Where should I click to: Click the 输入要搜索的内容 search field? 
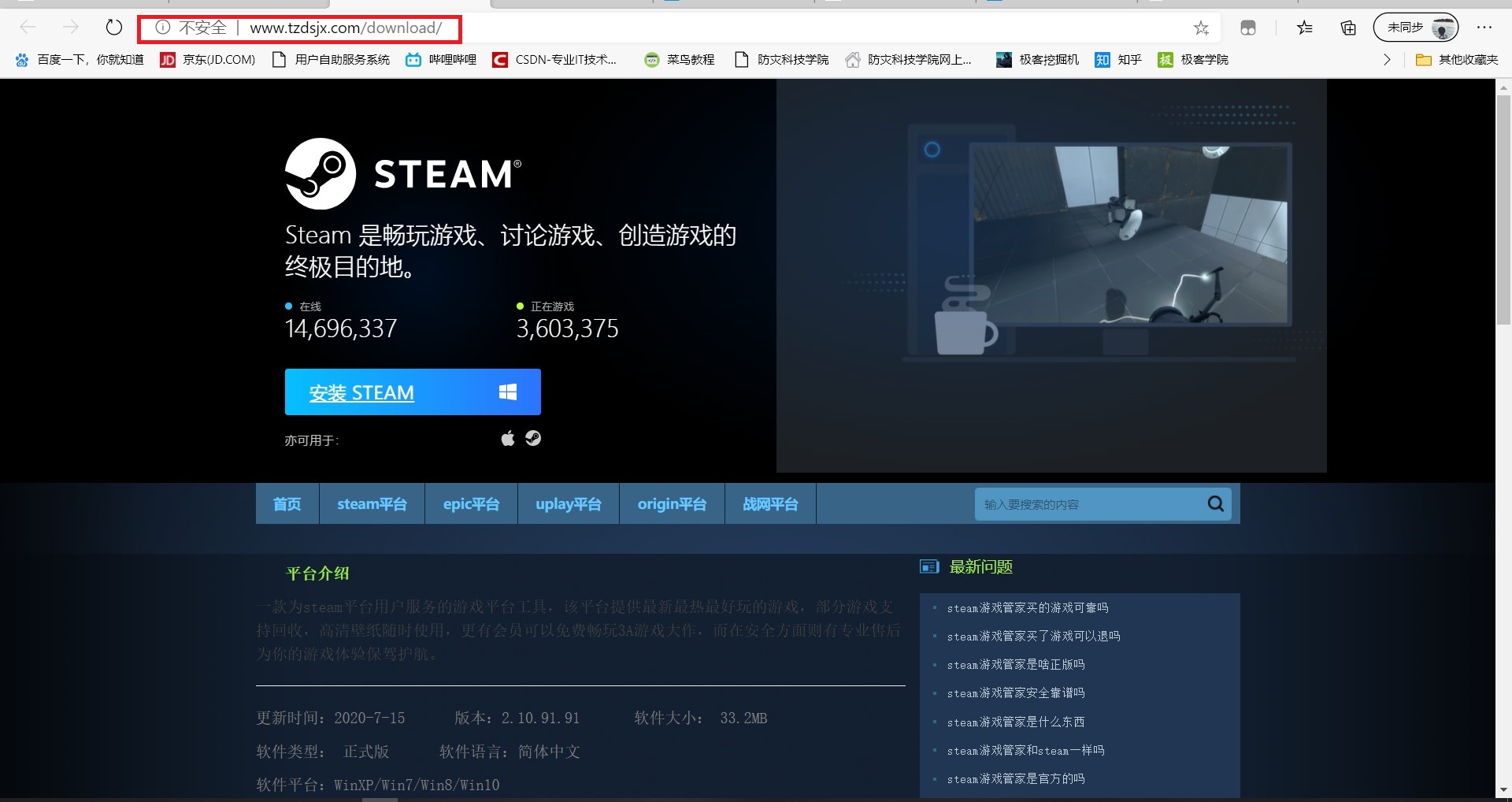point(1087,504)
